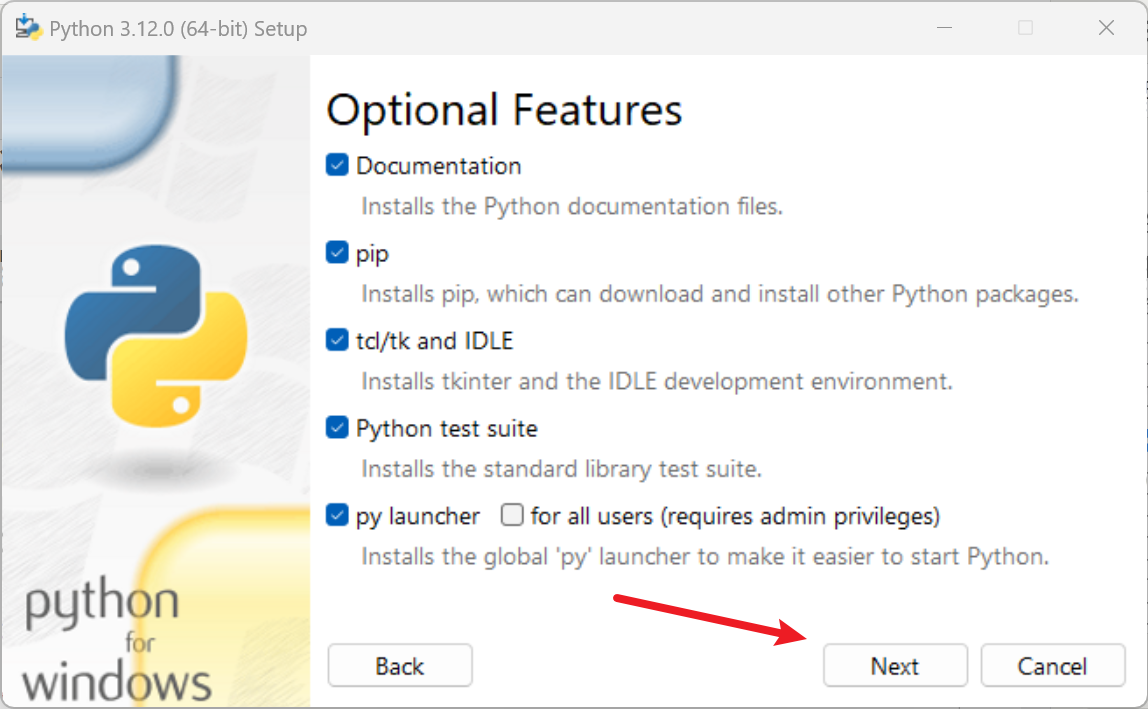Minimize the Python Setup window

[x=944, y=28]
